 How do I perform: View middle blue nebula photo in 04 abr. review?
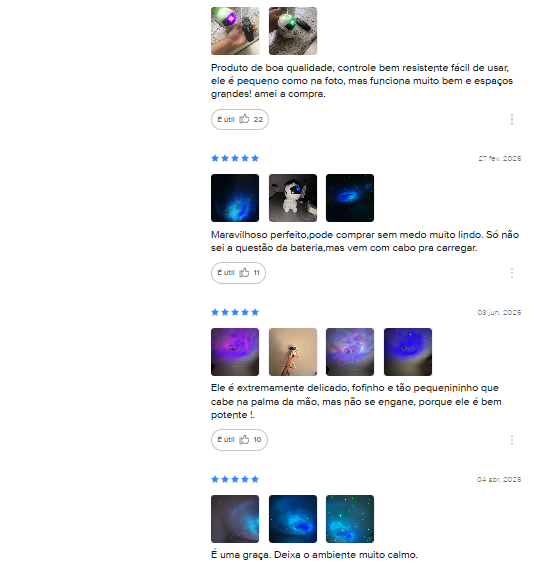pos(293,519)
